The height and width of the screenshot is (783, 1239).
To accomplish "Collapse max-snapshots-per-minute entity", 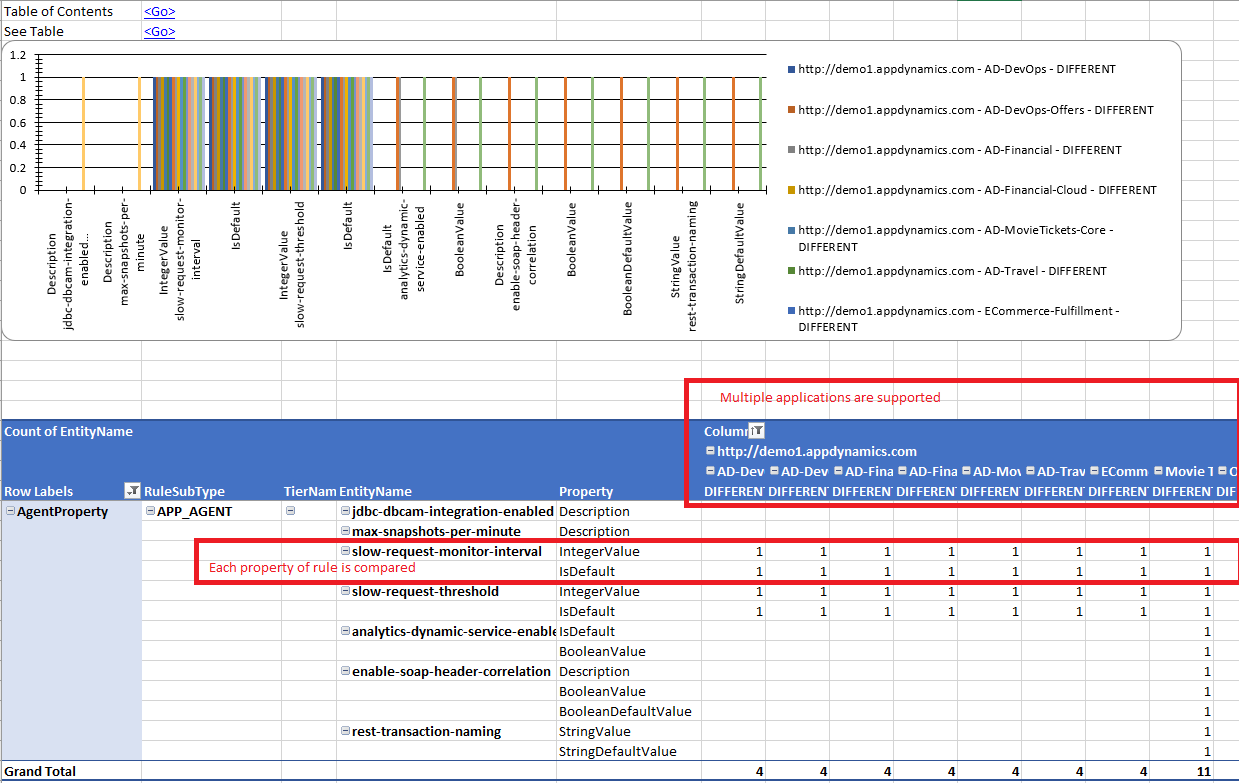I will 345,531.
